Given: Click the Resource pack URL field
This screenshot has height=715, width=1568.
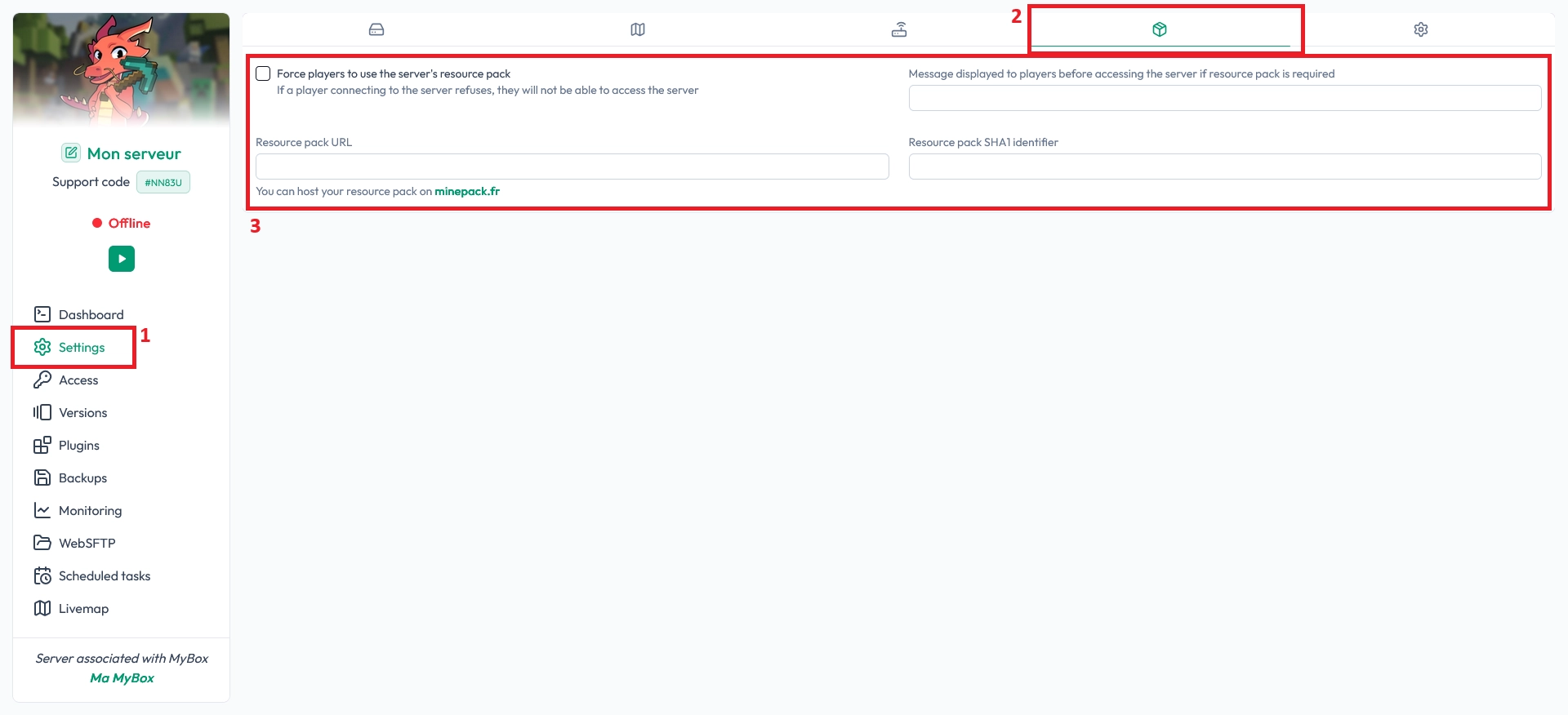Looking at the screenshot, I should pos(572,167).
